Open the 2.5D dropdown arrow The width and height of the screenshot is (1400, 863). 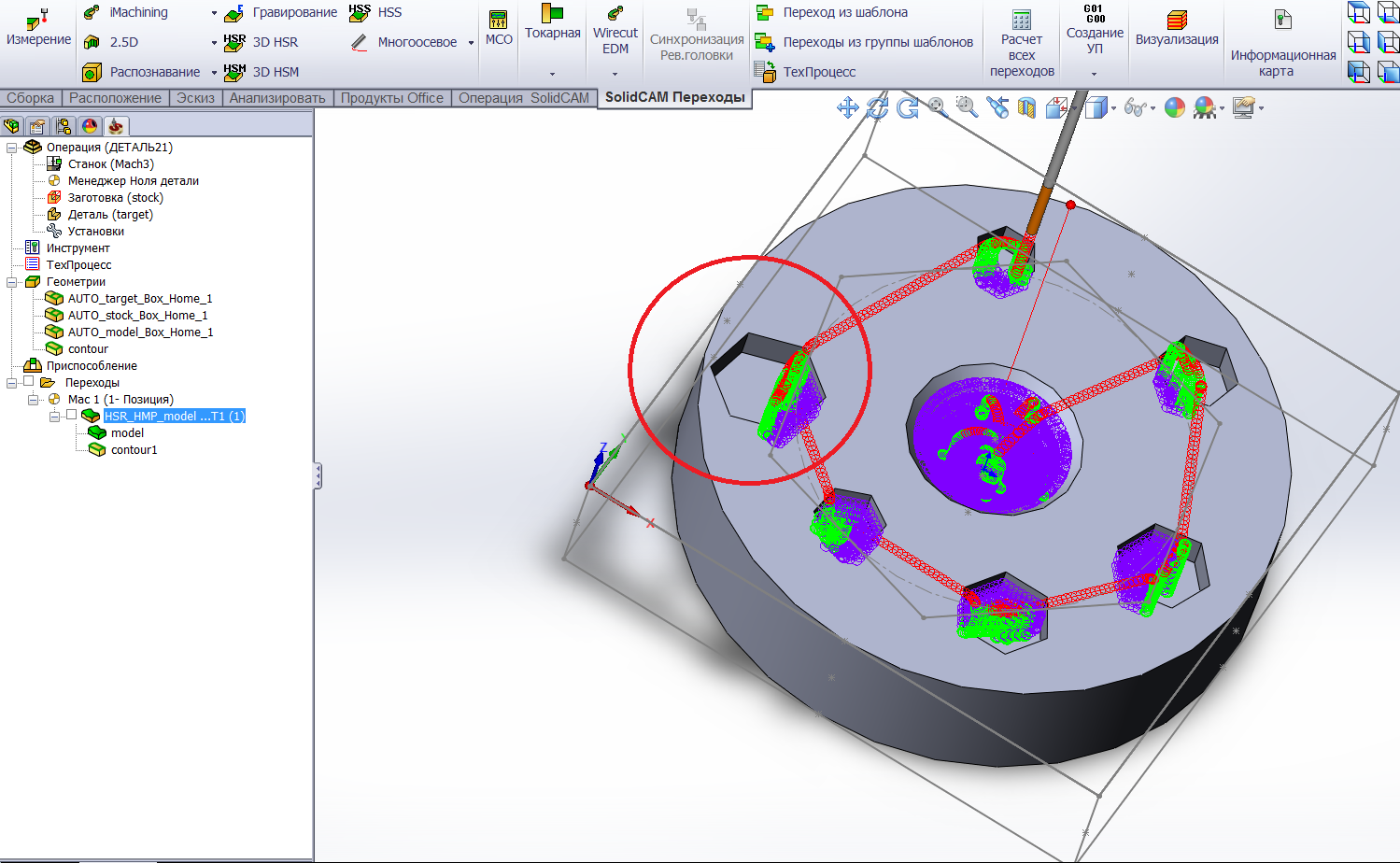[214, 43]
